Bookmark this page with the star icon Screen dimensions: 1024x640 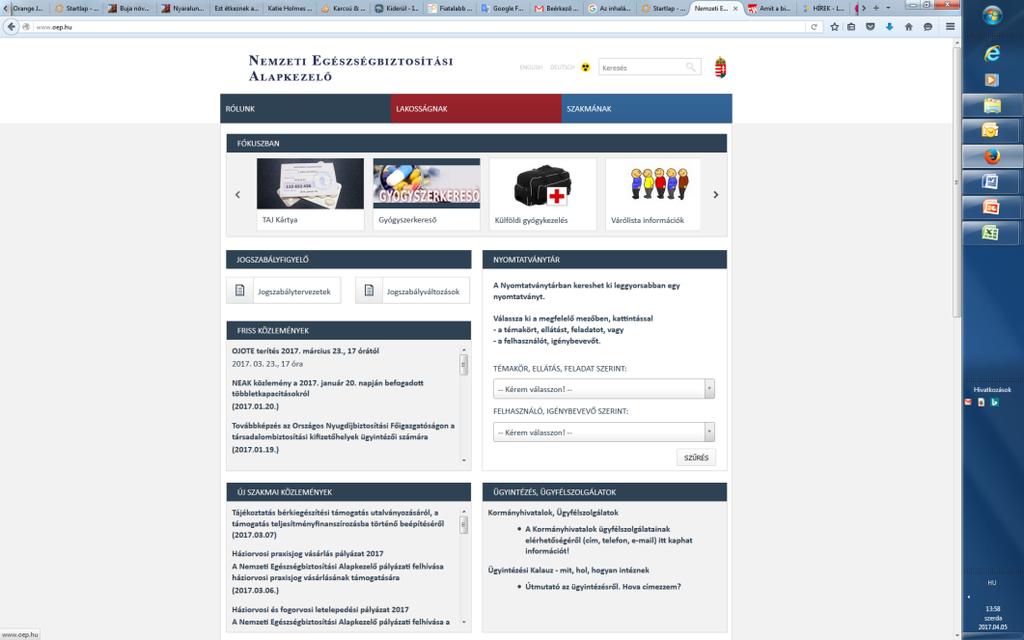click(x=834, y=27)
